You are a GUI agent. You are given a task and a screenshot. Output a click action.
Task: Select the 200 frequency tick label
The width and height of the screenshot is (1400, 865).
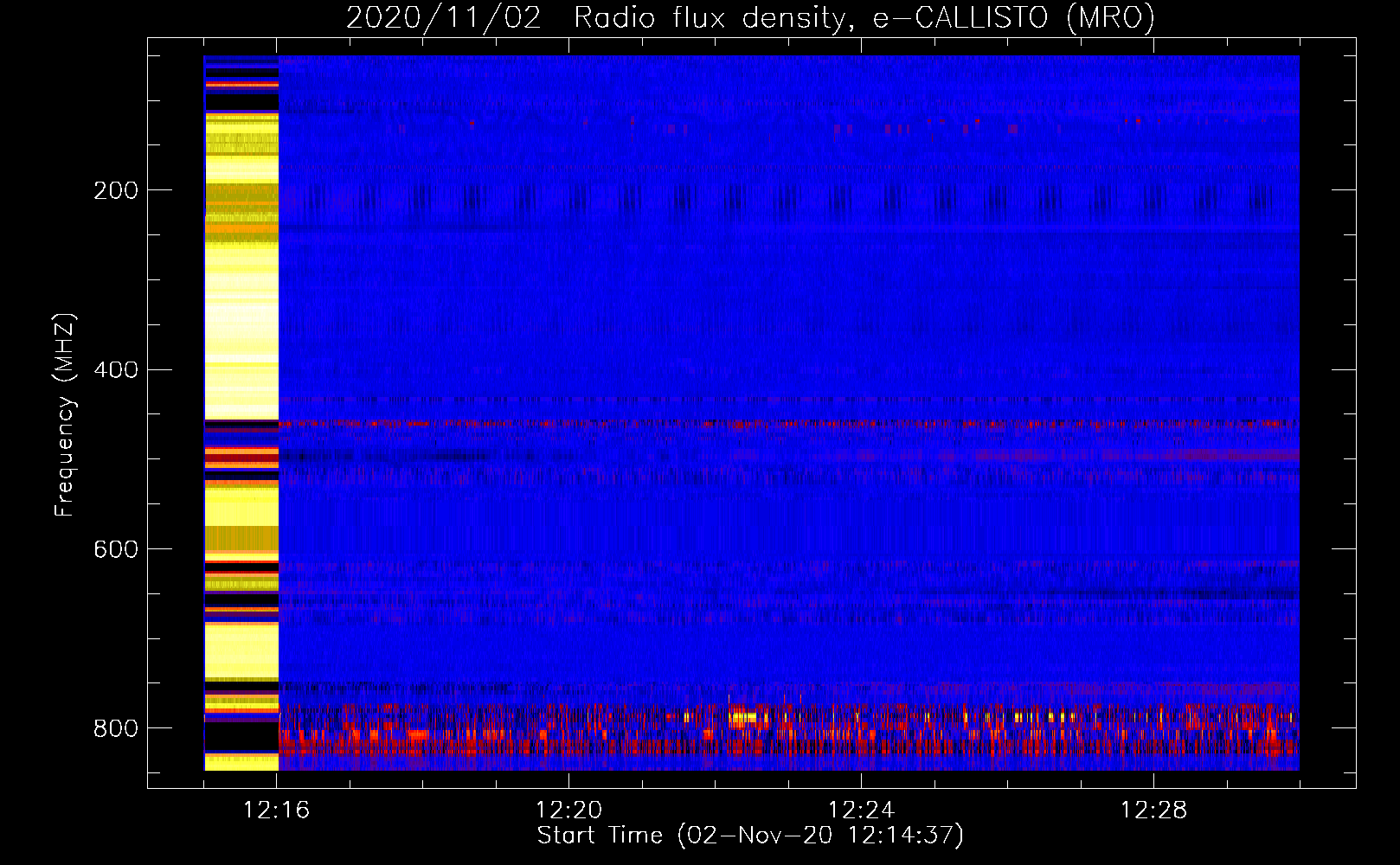click(x=115, y=190)
